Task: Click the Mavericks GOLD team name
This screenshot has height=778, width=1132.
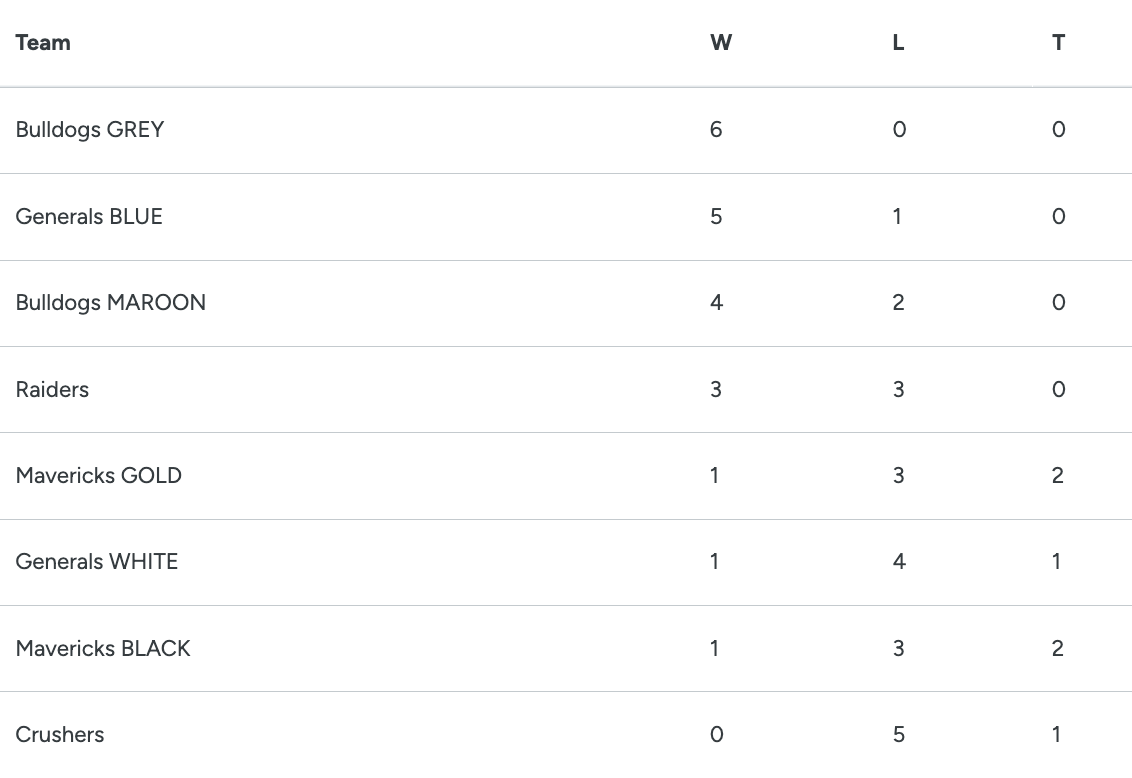Action: coord(99,476)
